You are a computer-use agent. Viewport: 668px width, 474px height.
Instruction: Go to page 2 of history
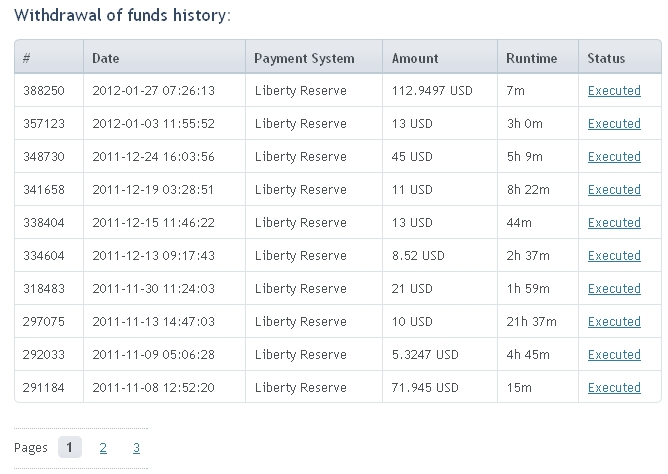[x=103, y=448]
